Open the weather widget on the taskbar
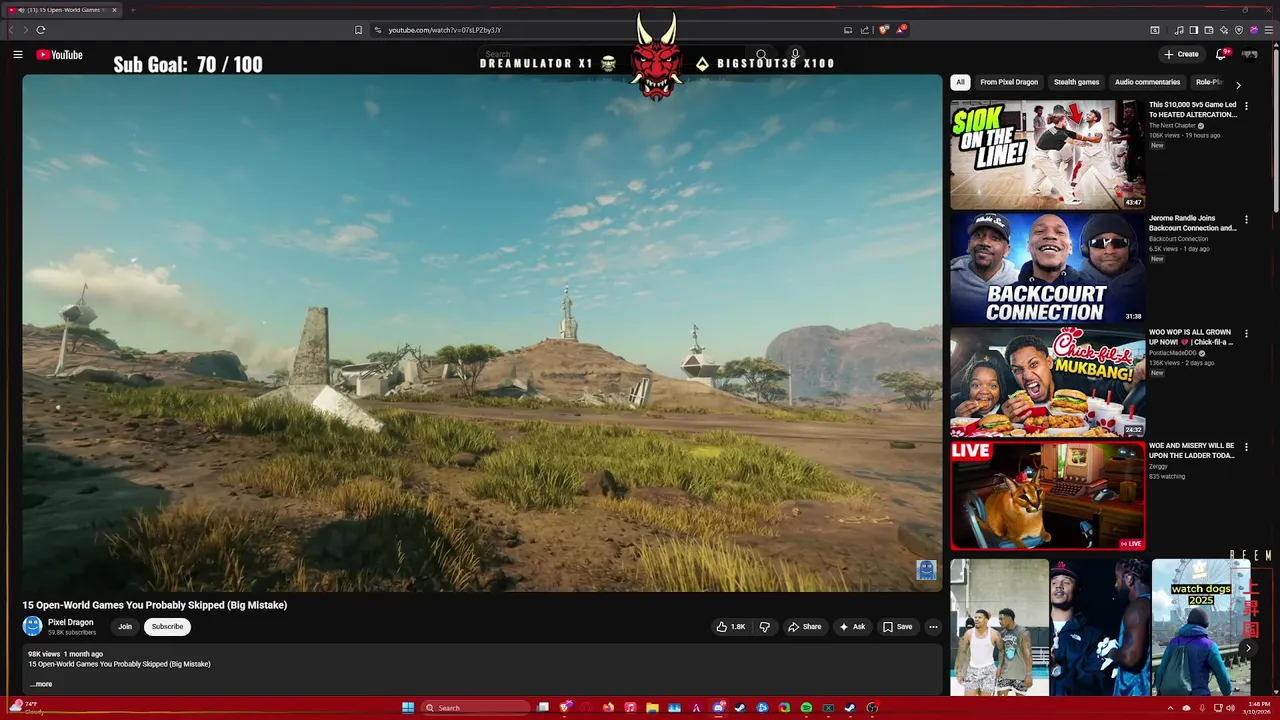Viewport: 1280px width, 720px height. [x=26, y=707]
